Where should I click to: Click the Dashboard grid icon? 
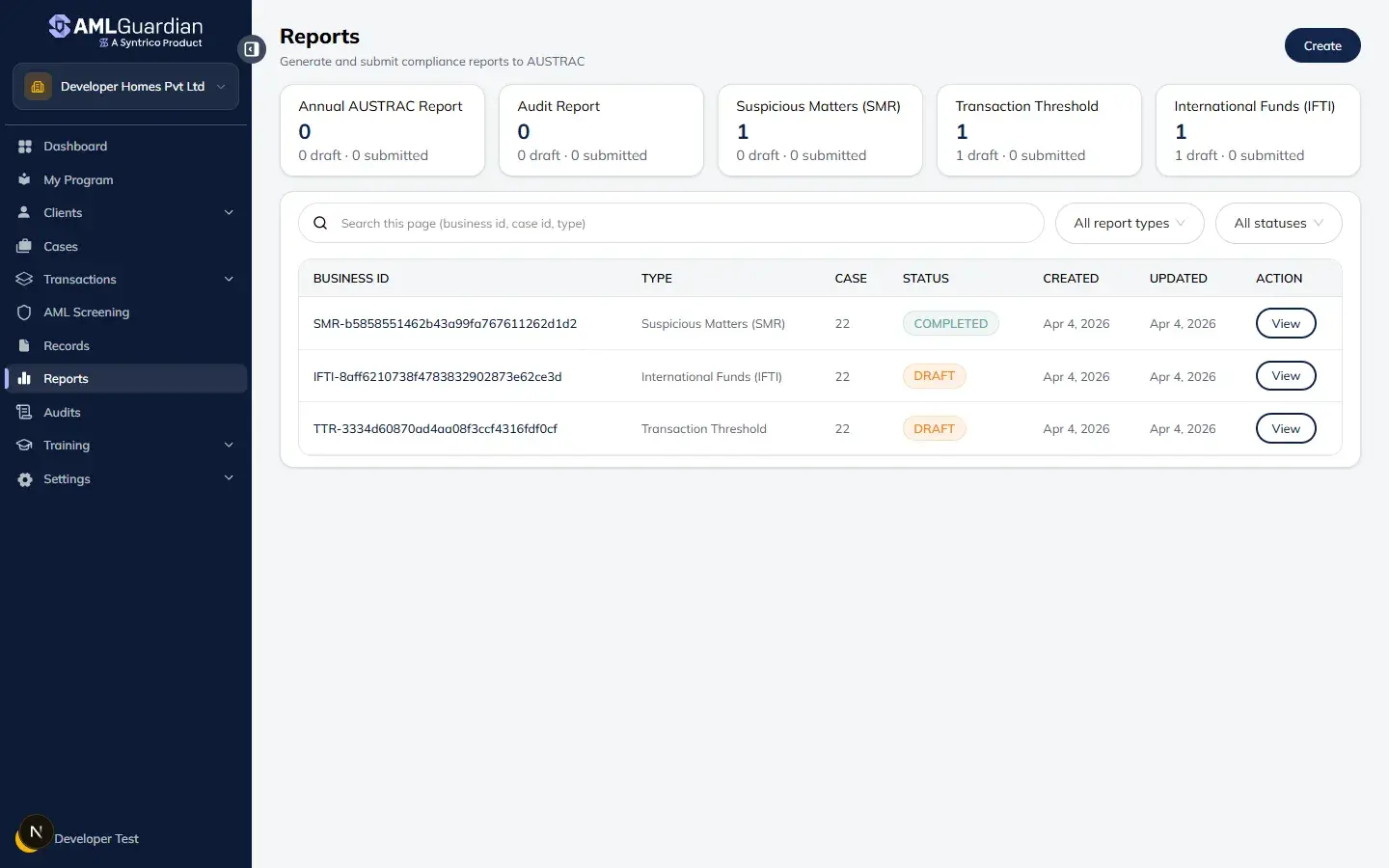(x=25, y=147)
